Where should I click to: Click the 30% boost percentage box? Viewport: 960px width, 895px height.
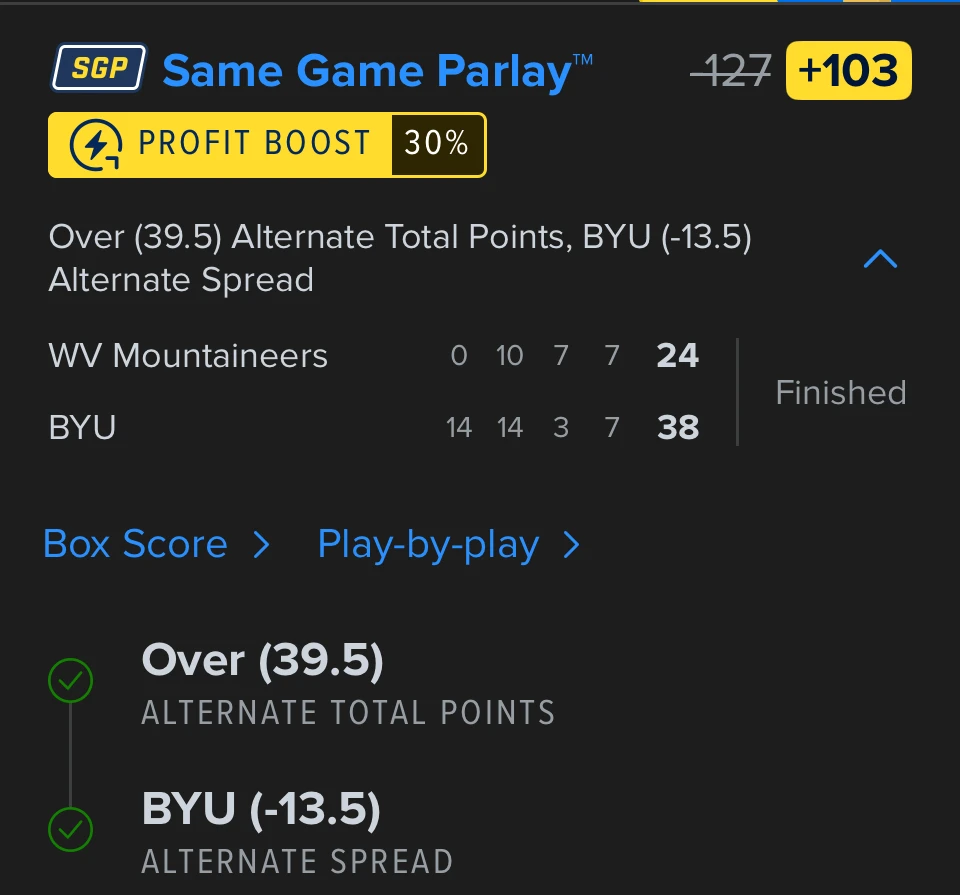tap(437, 145)
